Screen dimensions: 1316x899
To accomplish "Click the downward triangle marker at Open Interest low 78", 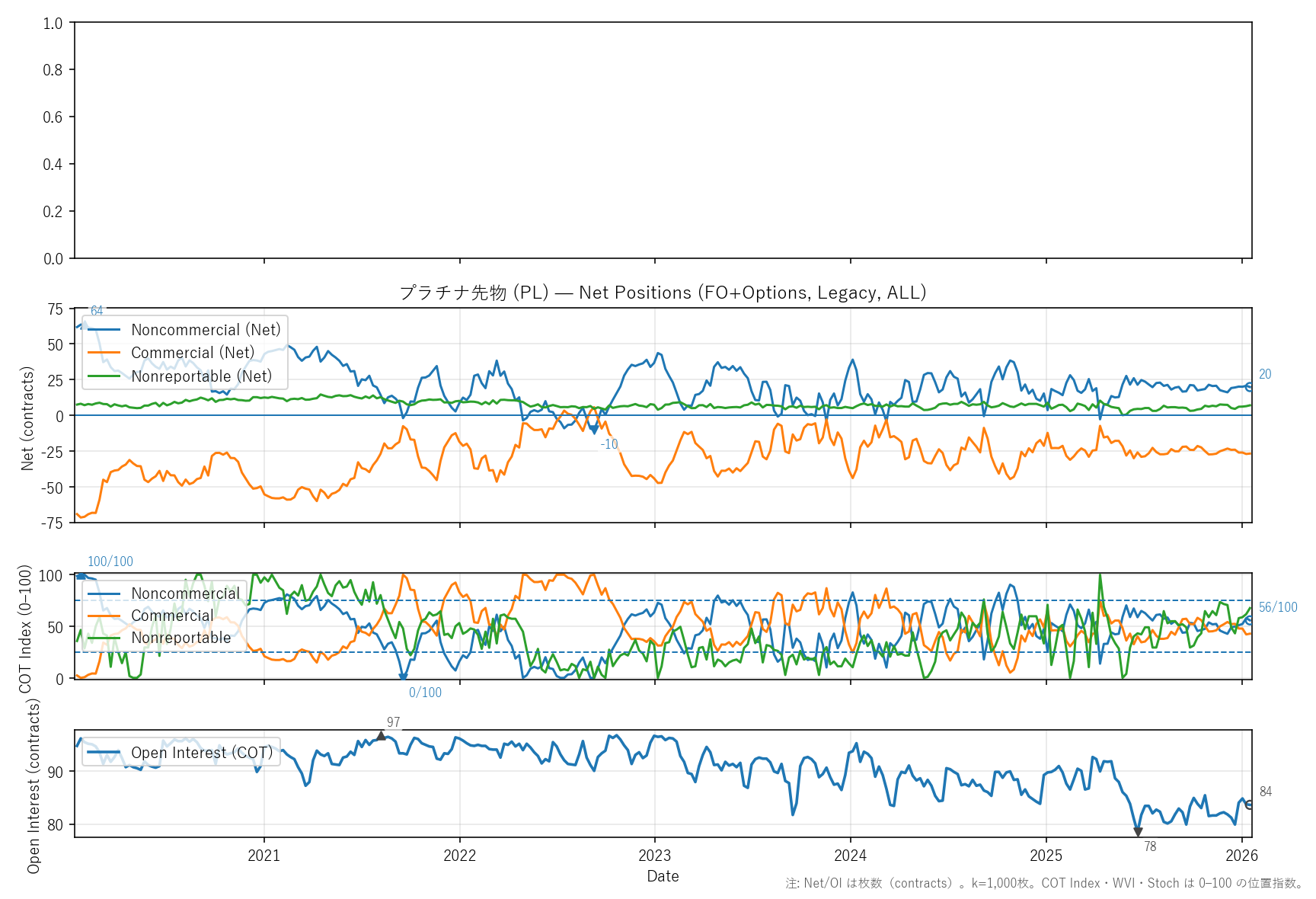I will (x=1138, y=832).
